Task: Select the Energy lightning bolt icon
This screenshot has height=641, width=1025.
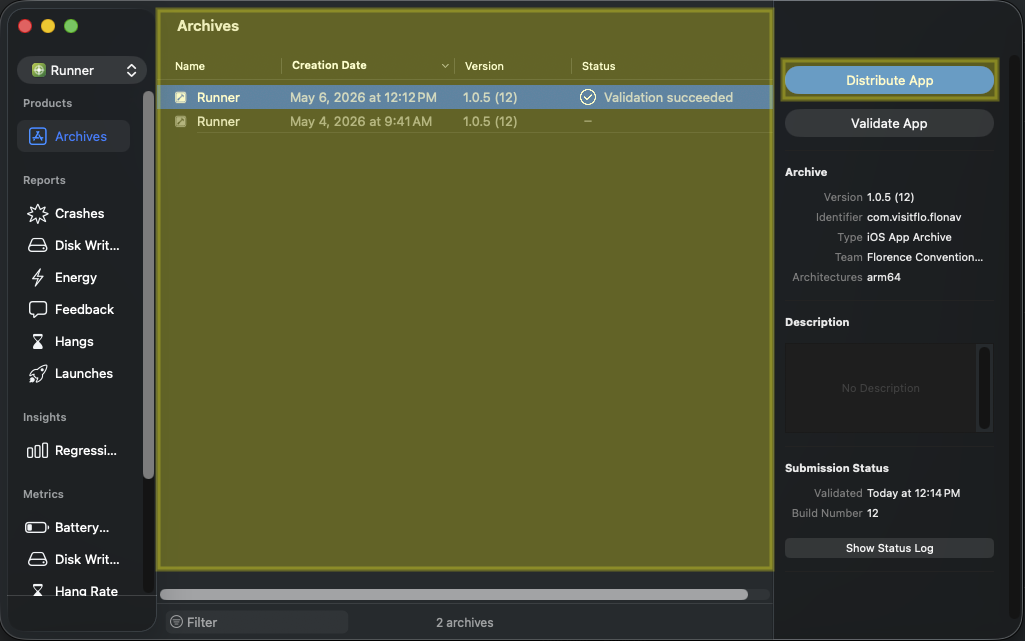Action: pos(37,278)
